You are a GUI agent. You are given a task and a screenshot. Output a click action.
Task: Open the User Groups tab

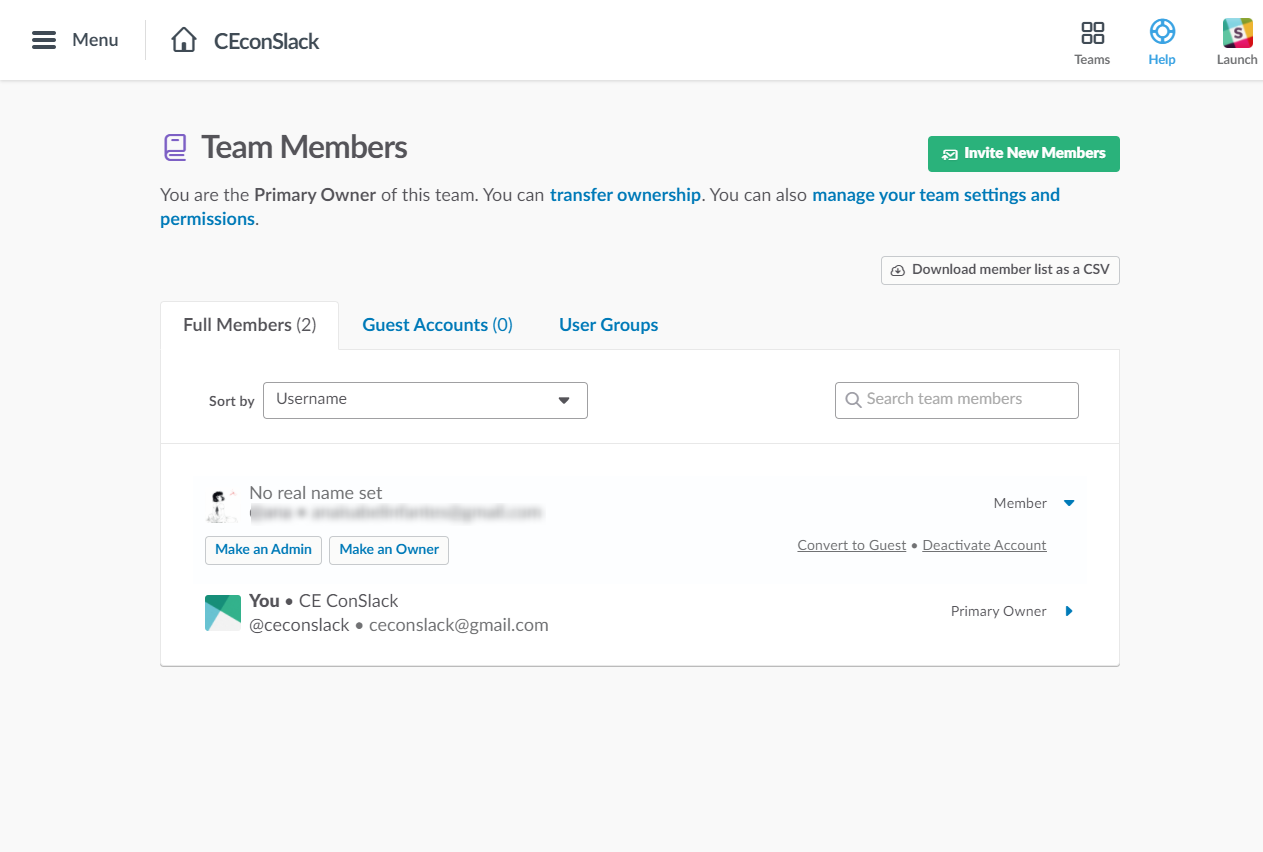coord(608,325)
